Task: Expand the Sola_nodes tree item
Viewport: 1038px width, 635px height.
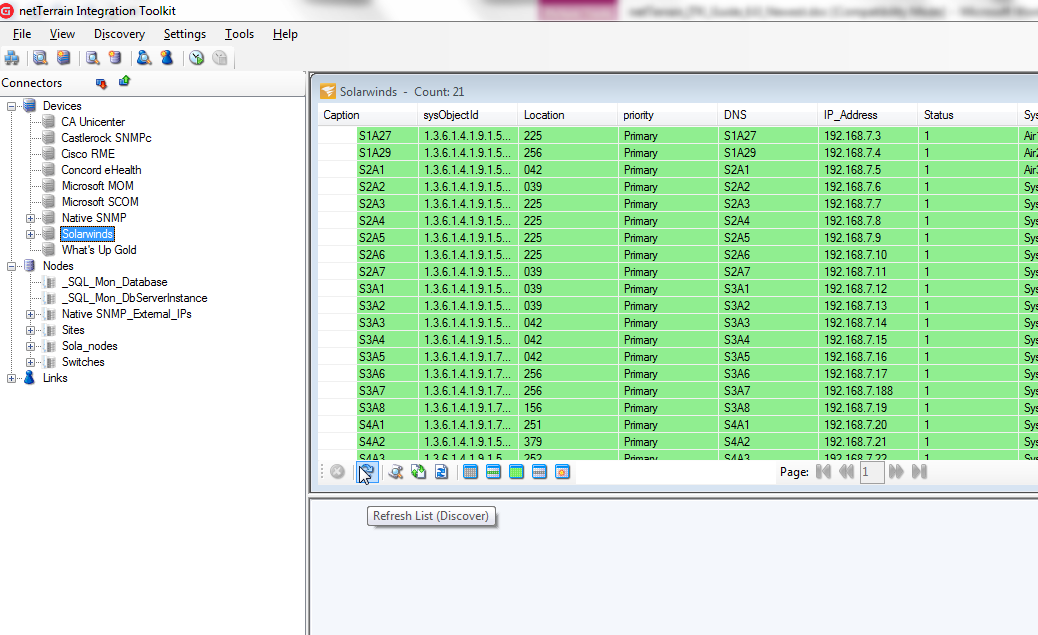Action: coord(31,346)
